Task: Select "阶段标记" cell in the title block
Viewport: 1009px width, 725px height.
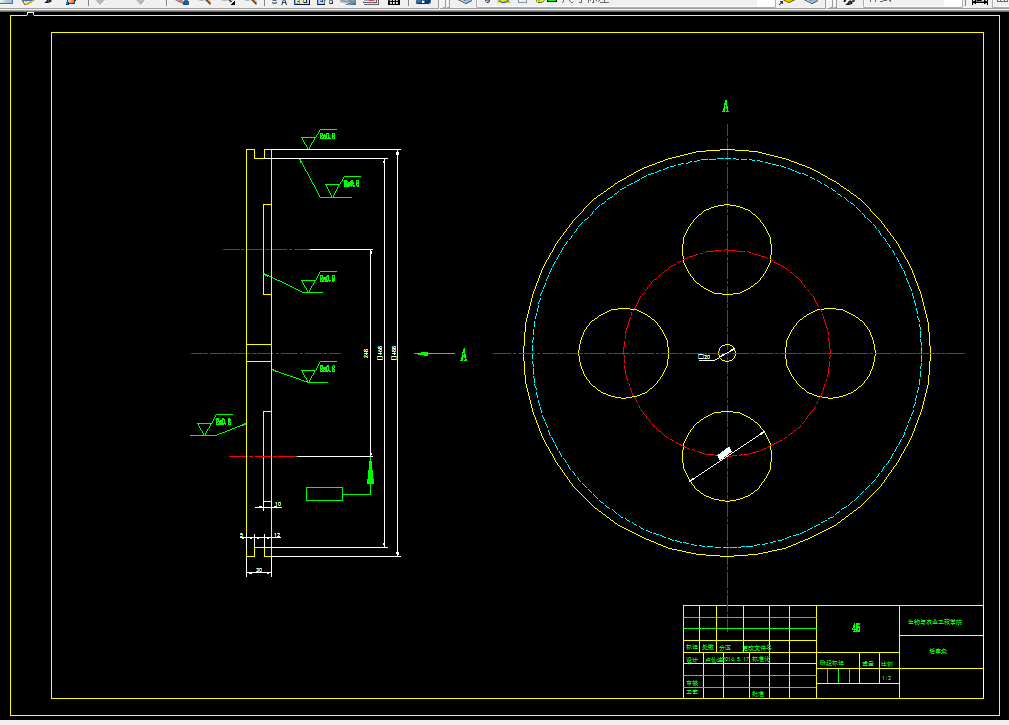Action: (x=832, y=663)
